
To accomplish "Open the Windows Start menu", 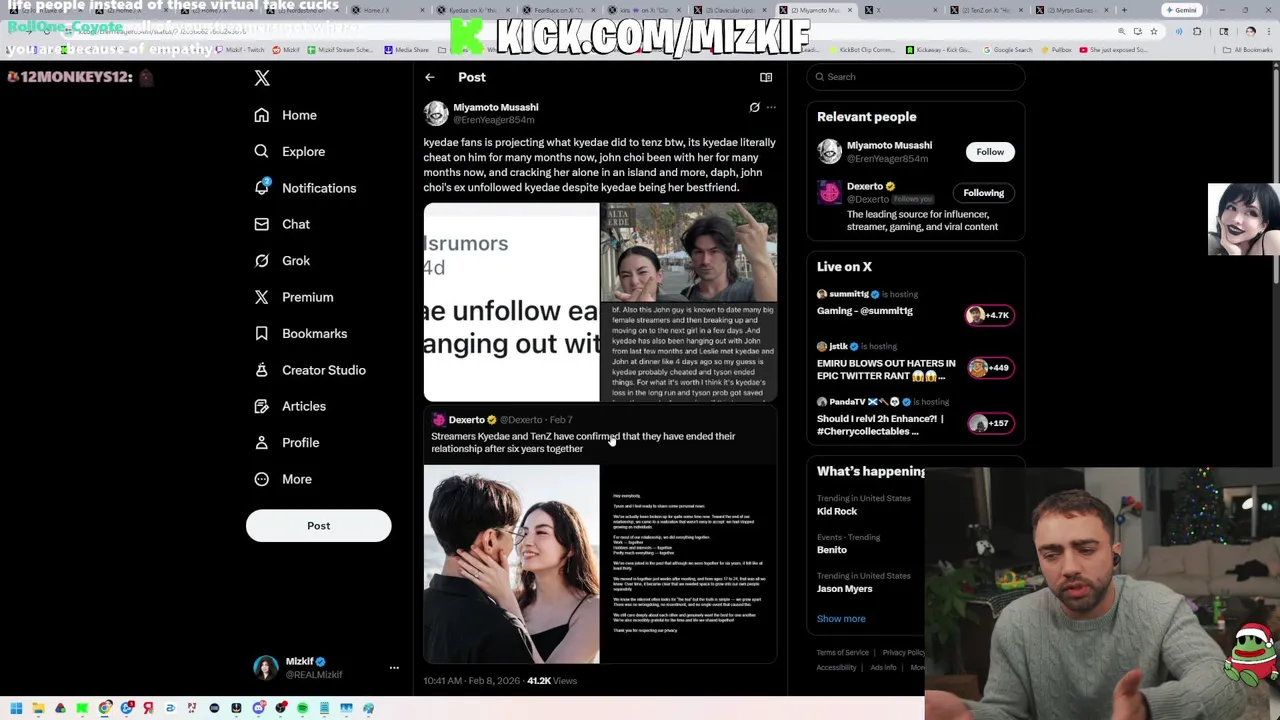I will 16,708.
